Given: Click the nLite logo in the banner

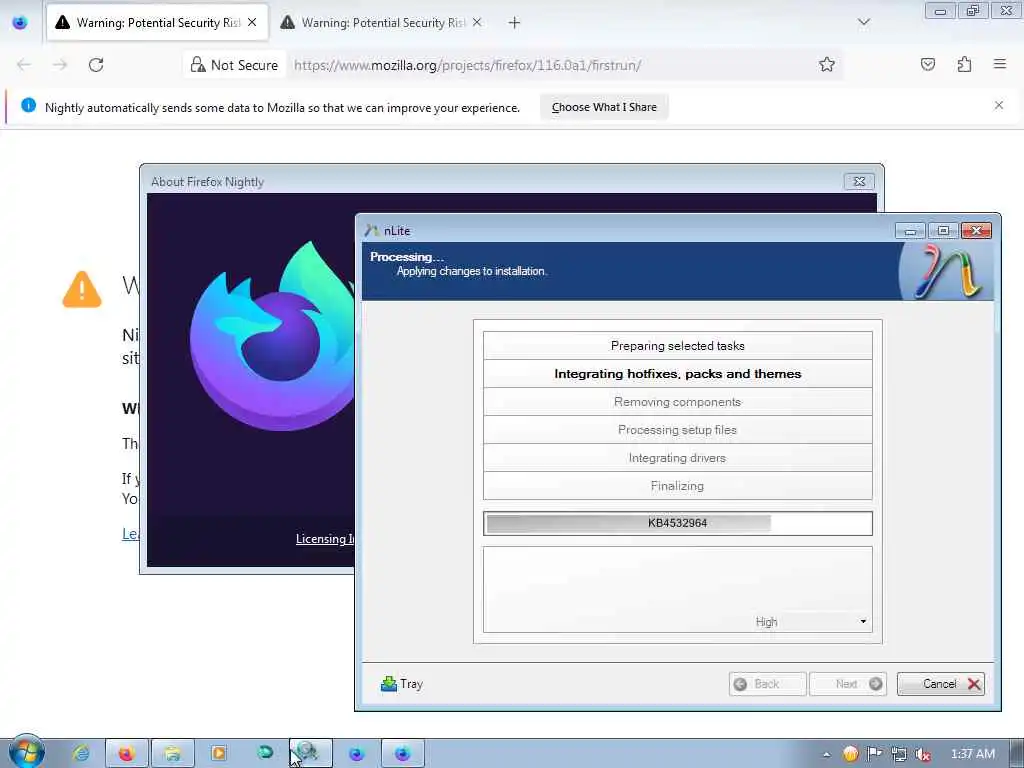Looking at the screenshot, I should [x=947, y=272].
